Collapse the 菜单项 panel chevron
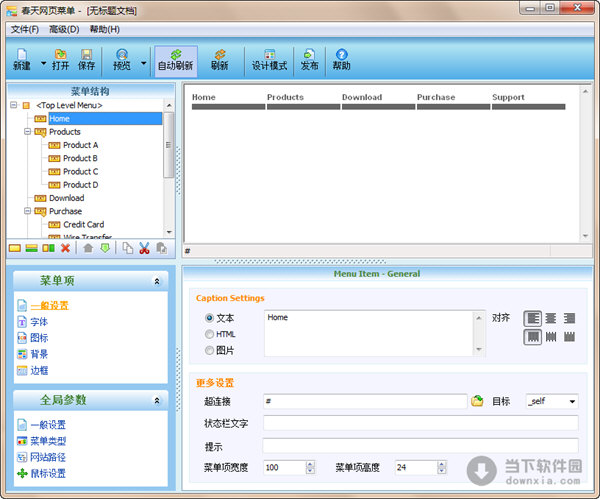 156,282
